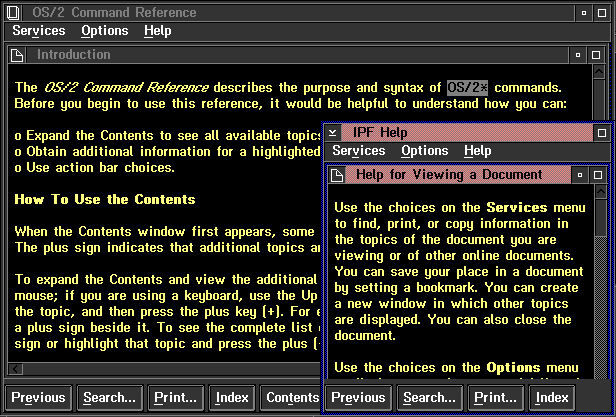The image size is (616, 417).
Task: Click Help for Viewing a Document page icon
Action: pyautogui.click(x=337, y=175)
